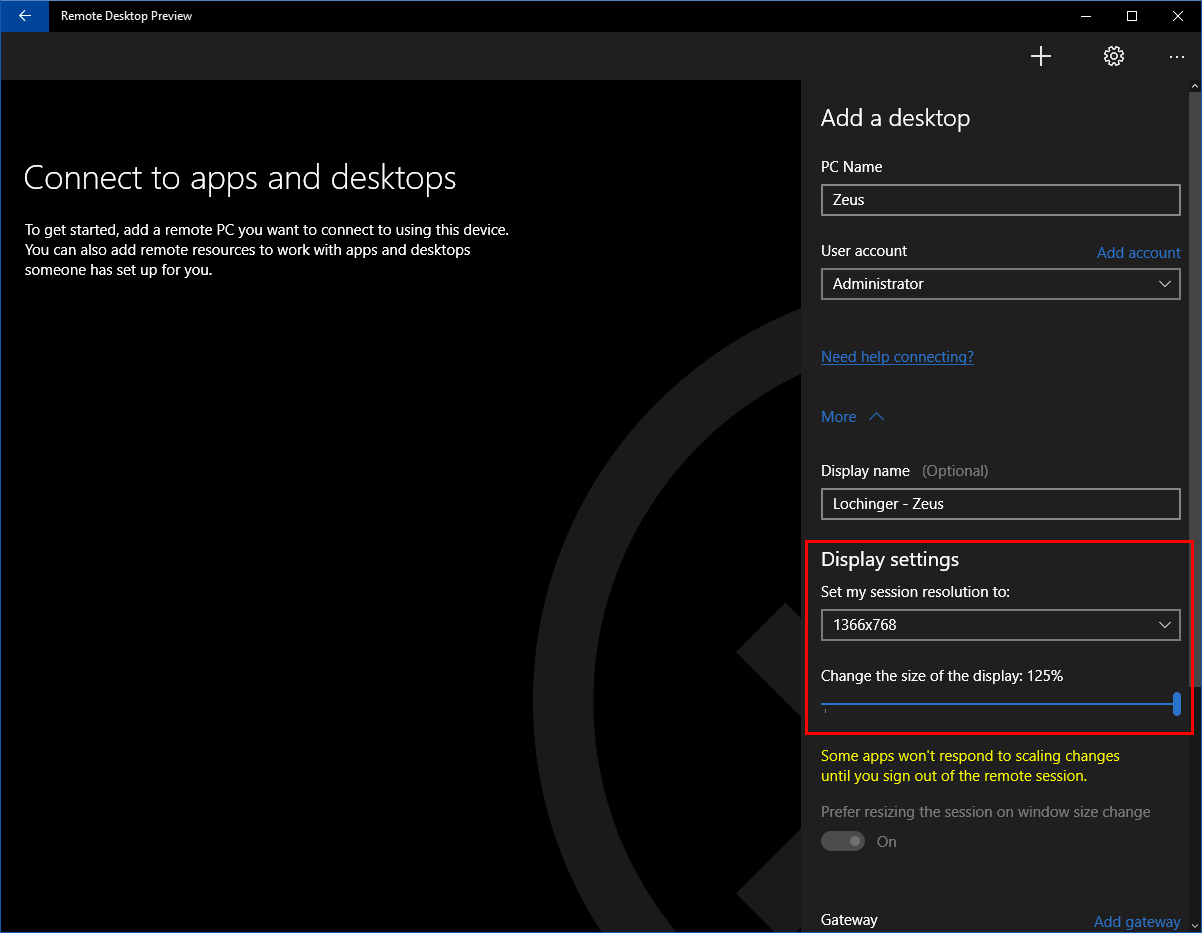Open the User account dropdown showing Administrator

[x=1001, y=284]
